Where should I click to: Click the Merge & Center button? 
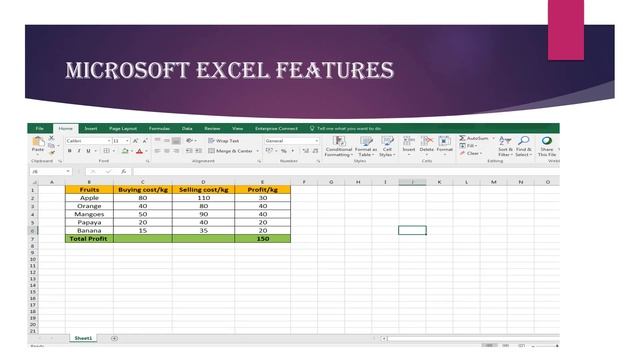click(231, 151)
